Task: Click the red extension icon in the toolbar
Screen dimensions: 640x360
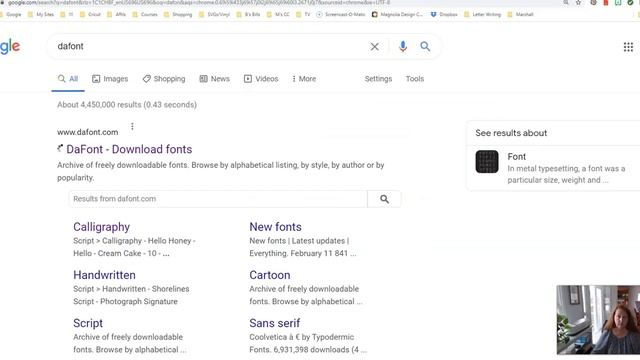Action: pyautogui.click(x=606, y=2)
